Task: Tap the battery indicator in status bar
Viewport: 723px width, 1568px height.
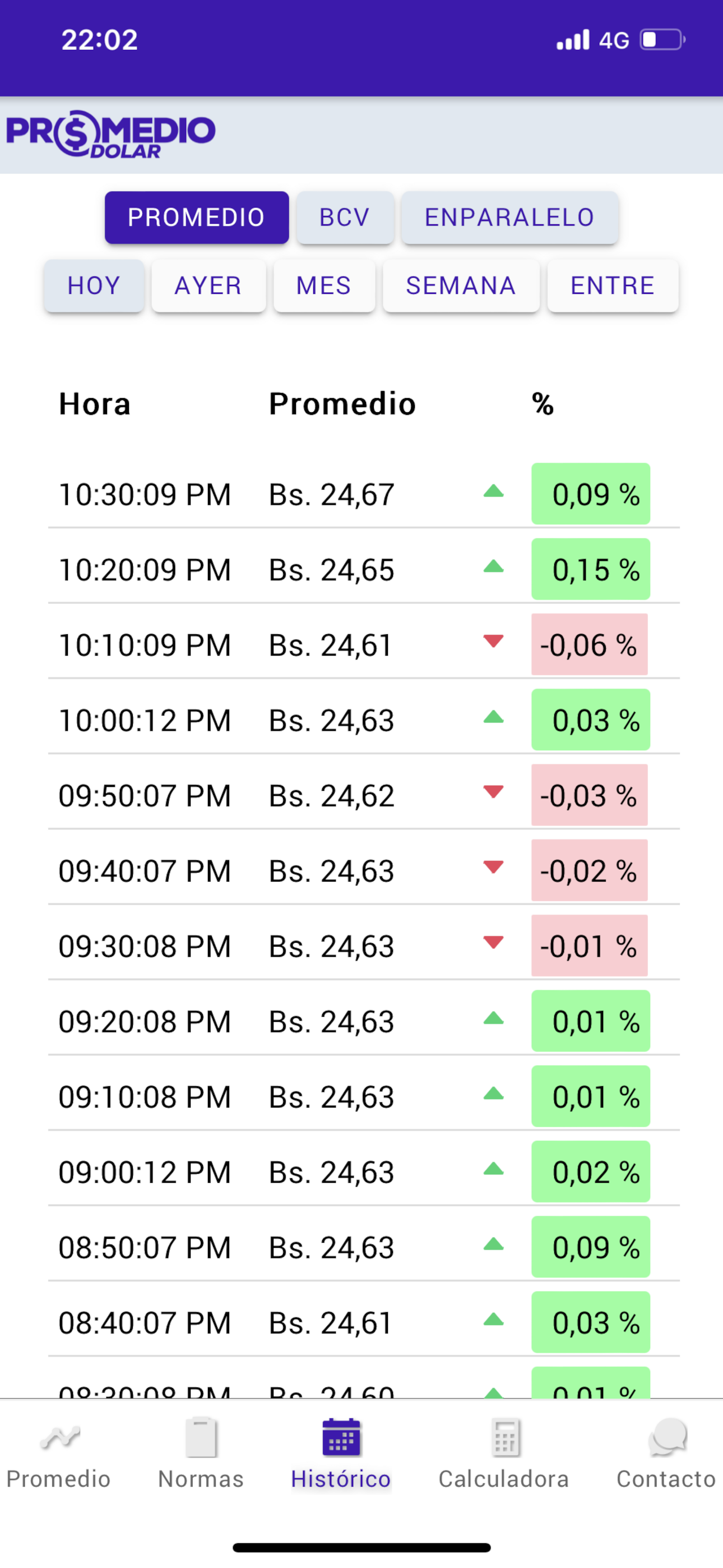Action: click(x=662, y=40)
